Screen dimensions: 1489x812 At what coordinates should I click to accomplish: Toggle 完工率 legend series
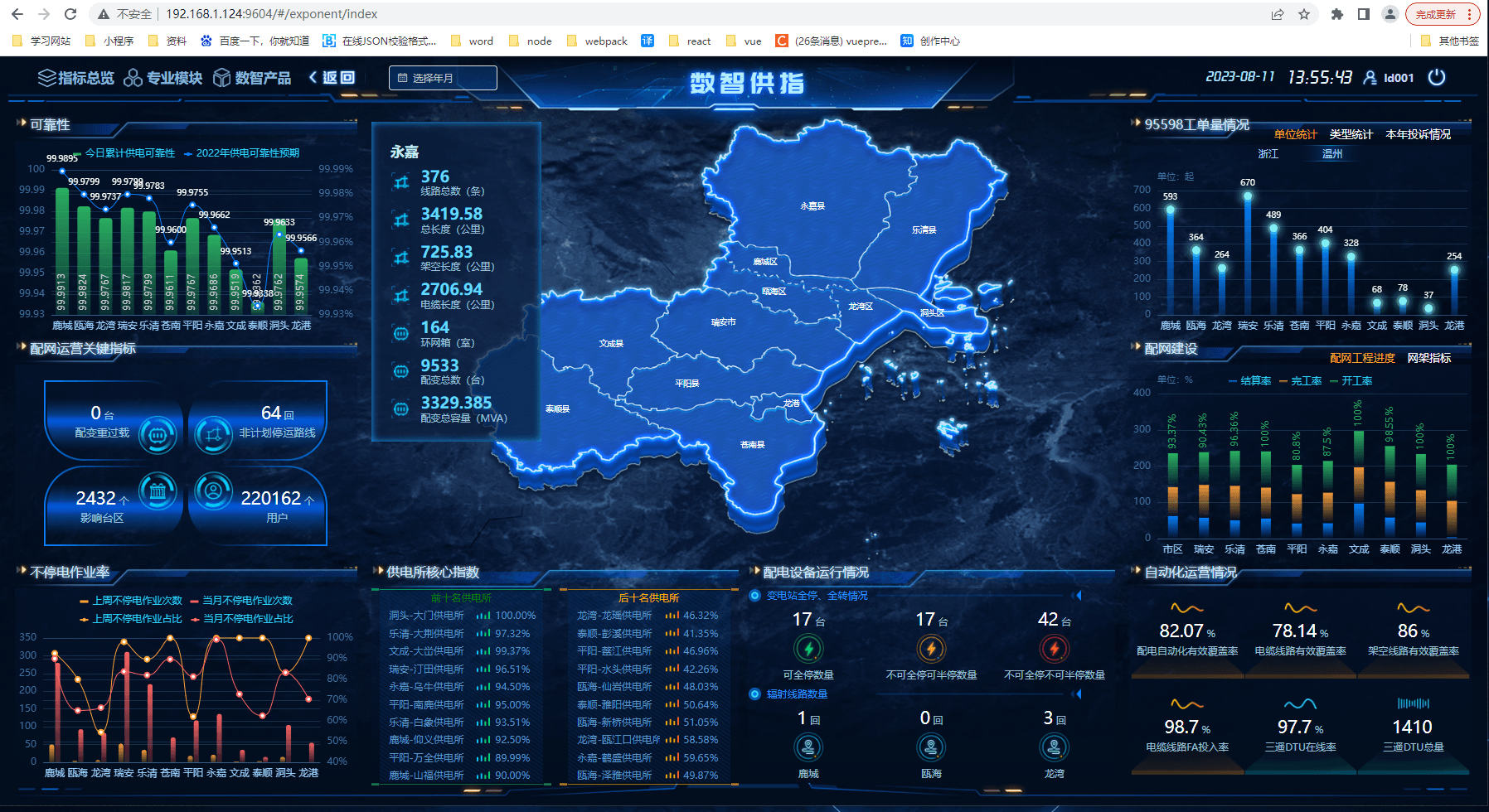tap(1301, 381)
